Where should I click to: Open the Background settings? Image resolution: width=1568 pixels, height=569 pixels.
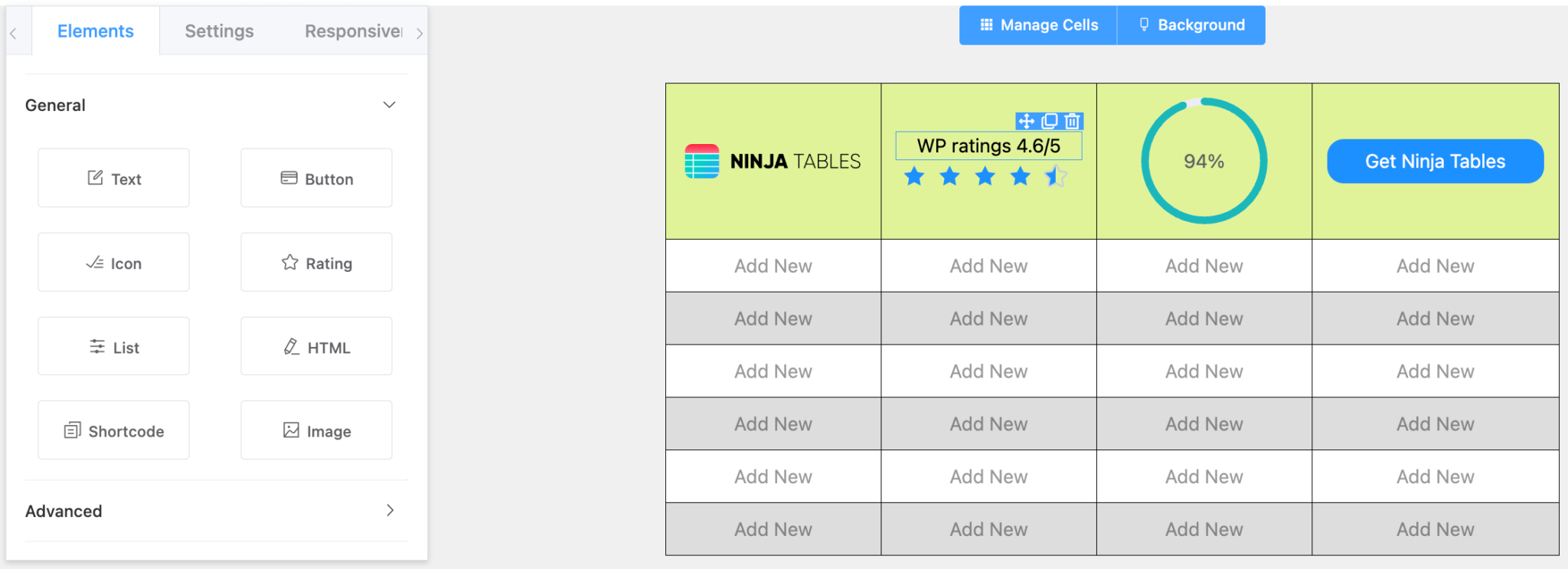click(1191, 25)
